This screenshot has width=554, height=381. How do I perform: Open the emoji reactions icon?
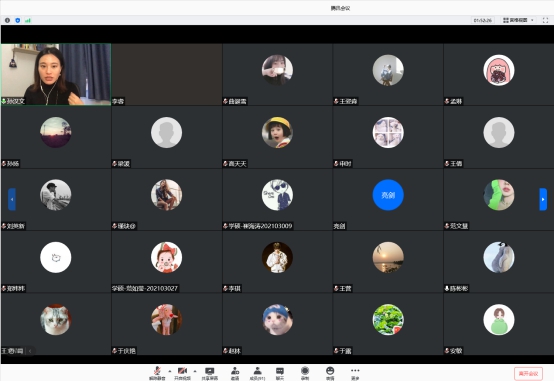(x=330, y=373)
